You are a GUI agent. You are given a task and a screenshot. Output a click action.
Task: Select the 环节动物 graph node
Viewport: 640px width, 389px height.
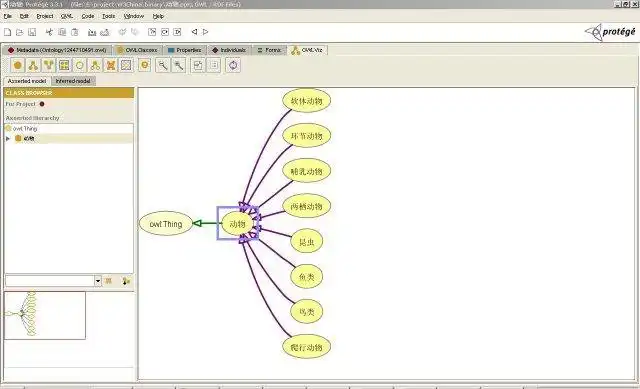[x=307, y=136]
